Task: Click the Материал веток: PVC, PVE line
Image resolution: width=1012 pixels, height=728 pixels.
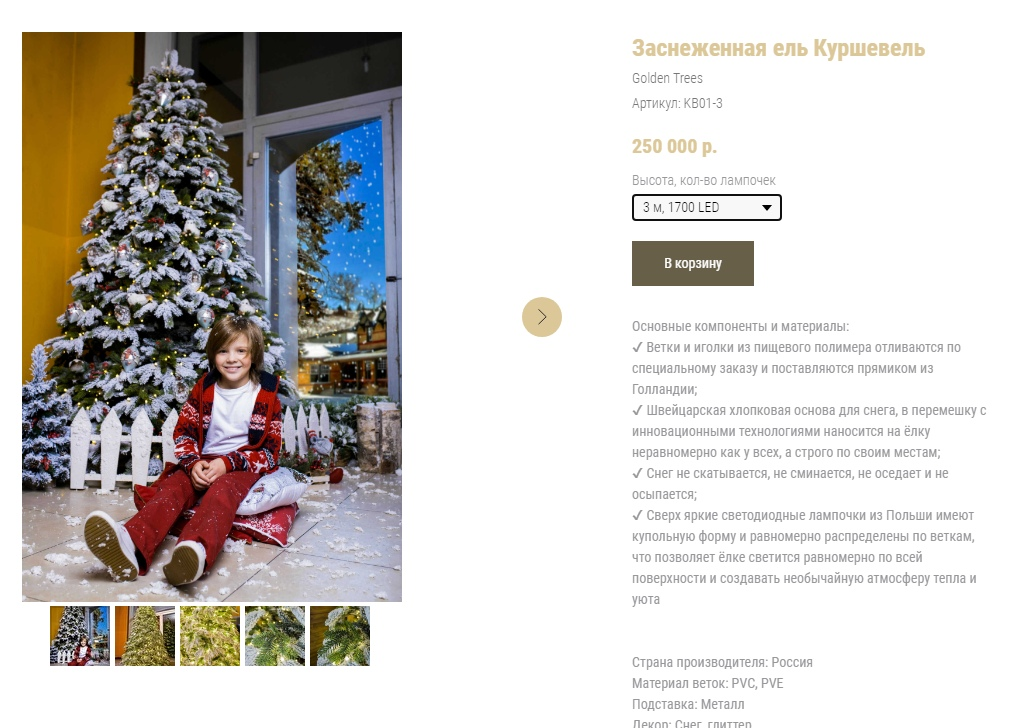Action: (x=707, y=683)
